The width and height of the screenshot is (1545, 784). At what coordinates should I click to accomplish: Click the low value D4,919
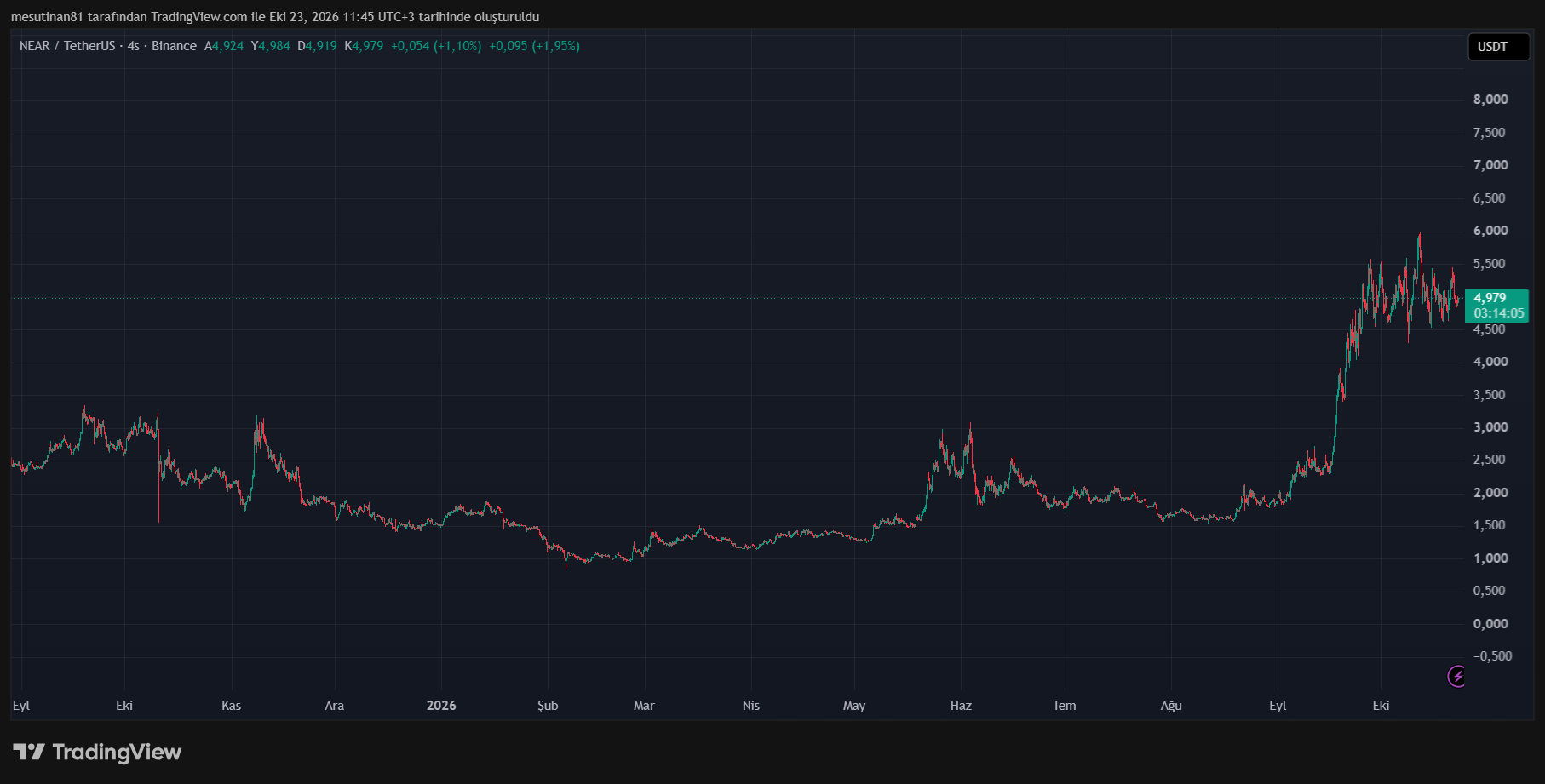317,46
